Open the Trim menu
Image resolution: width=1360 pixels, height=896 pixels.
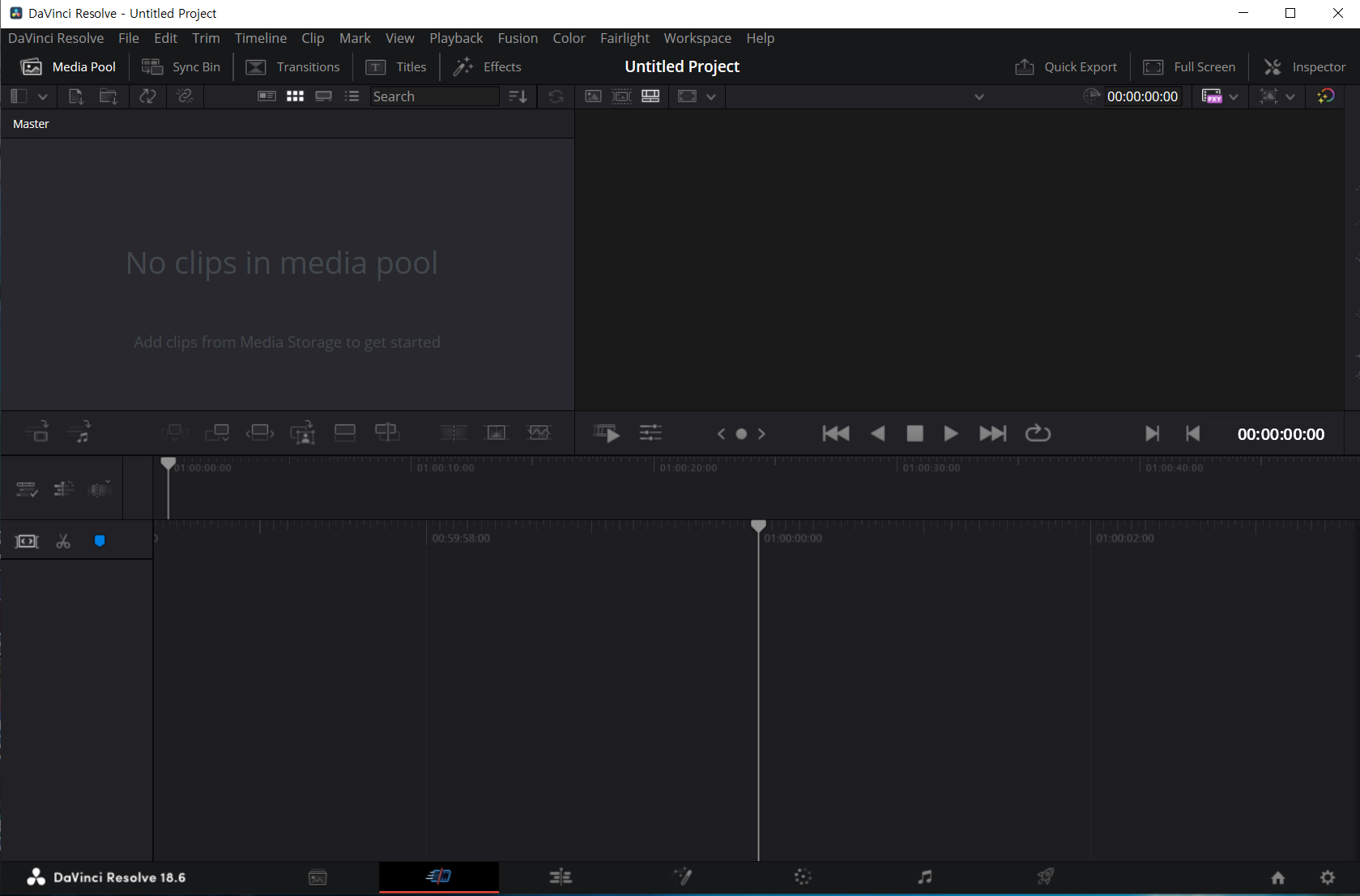point(206,38)
